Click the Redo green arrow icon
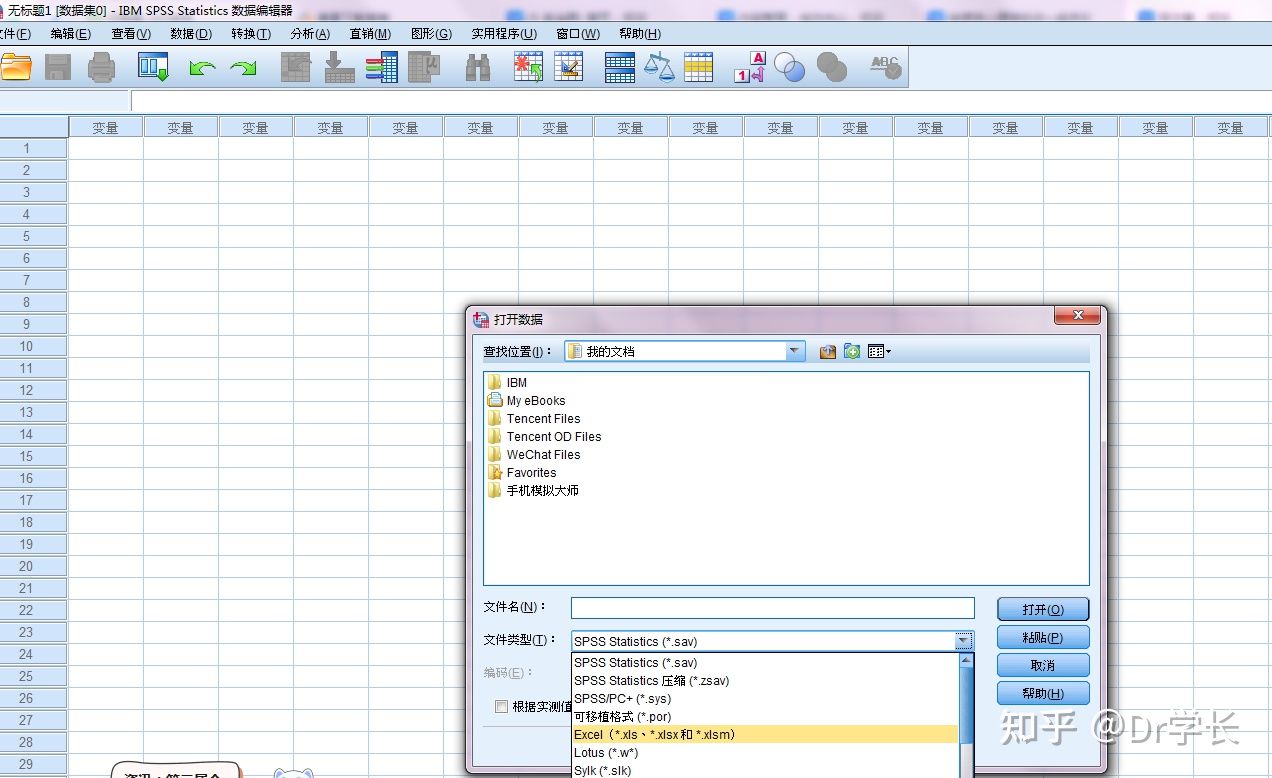Viewport: 1272px width, 778px height. click(x=243, y=68)
